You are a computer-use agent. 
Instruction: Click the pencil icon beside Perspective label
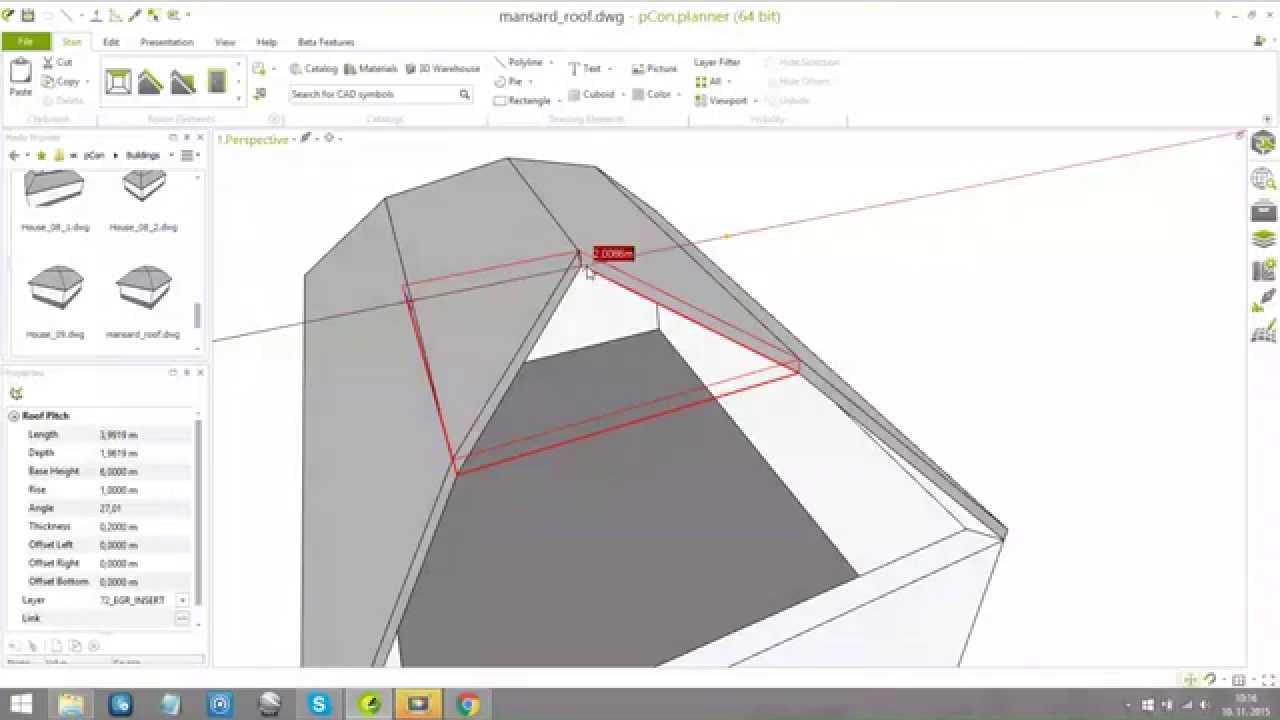click(306, 138)
